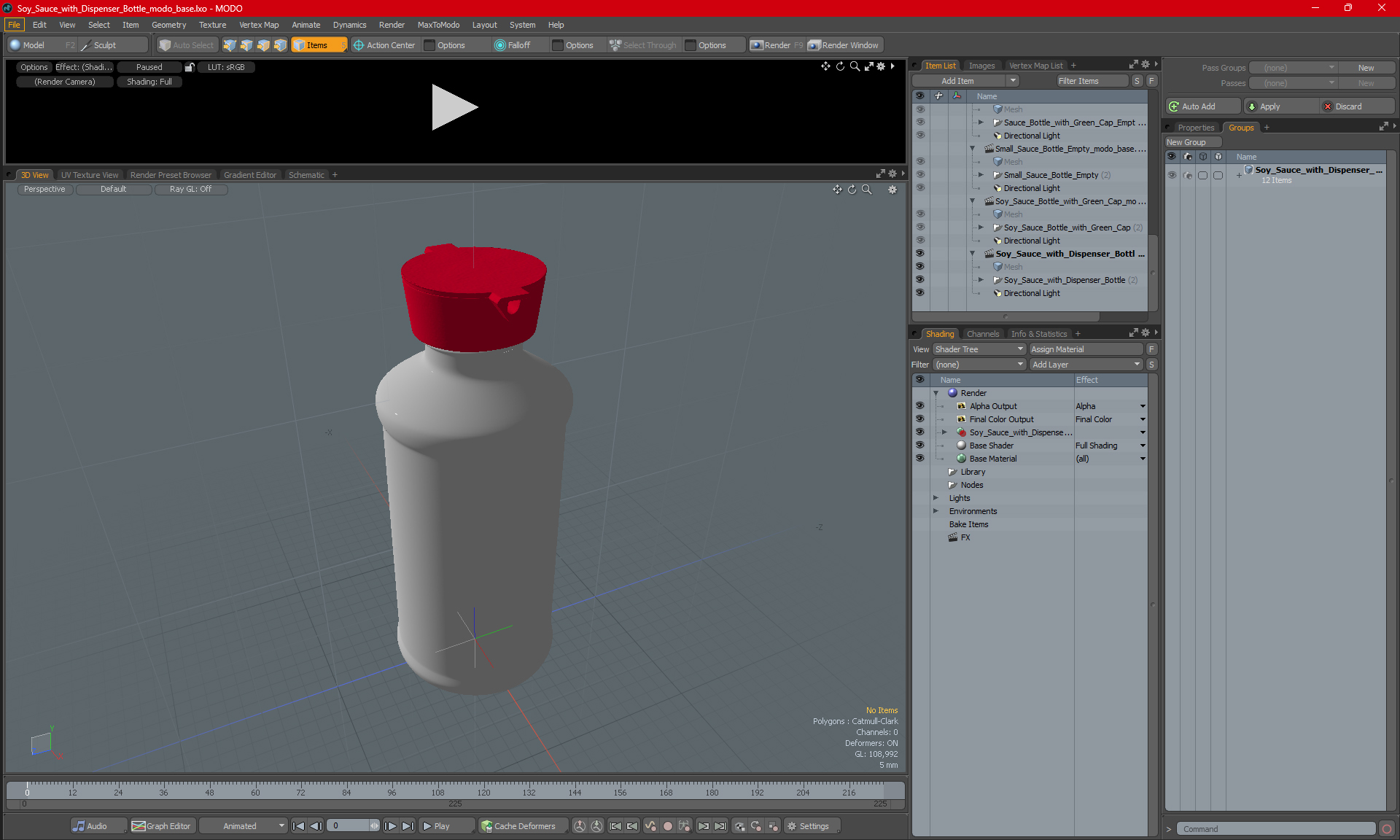Collapse the Render node in Shader Tree
This screenshot has height=840, width=1400.
coord(936,393)
